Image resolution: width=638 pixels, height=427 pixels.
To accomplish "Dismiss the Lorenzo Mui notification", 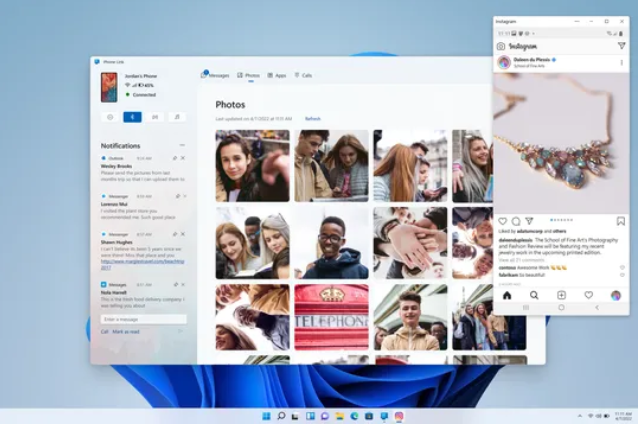I will click(185, 196).
